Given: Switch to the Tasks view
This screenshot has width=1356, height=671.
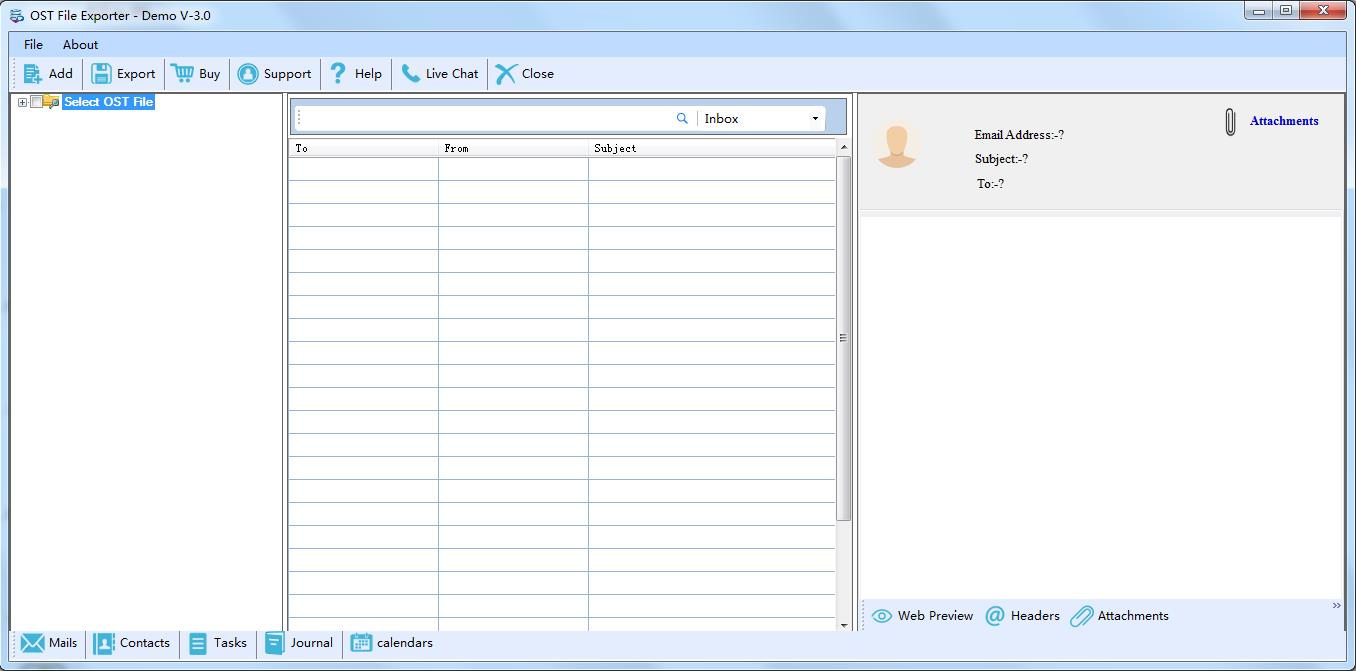Looking at the screenshot, I should (217, 643).
